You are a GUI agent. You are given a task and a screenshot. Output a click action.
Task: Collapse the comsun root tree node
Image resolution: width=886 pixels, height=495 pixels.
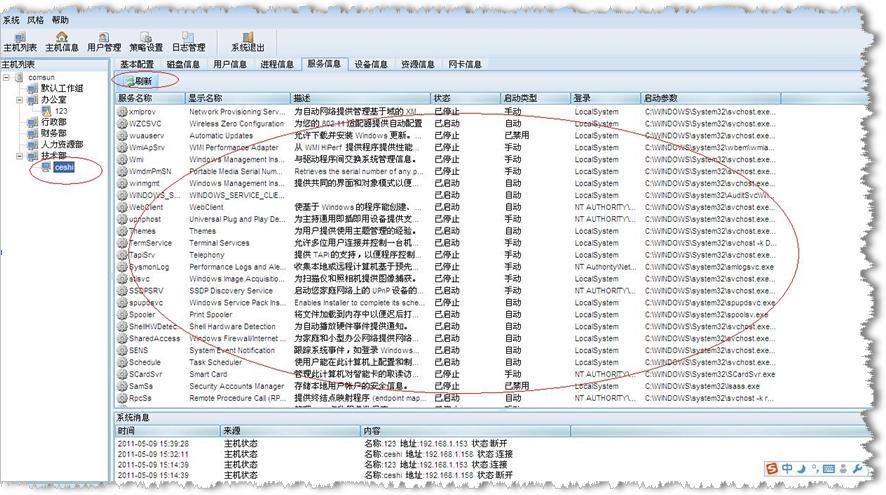pos(7,77)
